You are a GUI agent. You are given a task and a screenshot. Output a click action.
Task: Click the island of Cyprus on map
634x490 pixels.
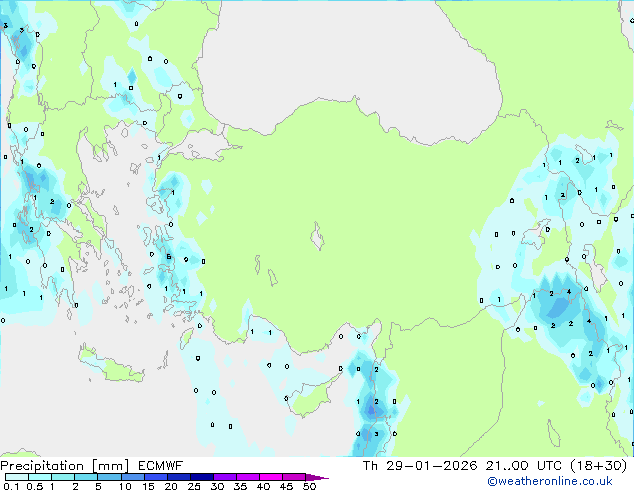[x=311, y=398]
